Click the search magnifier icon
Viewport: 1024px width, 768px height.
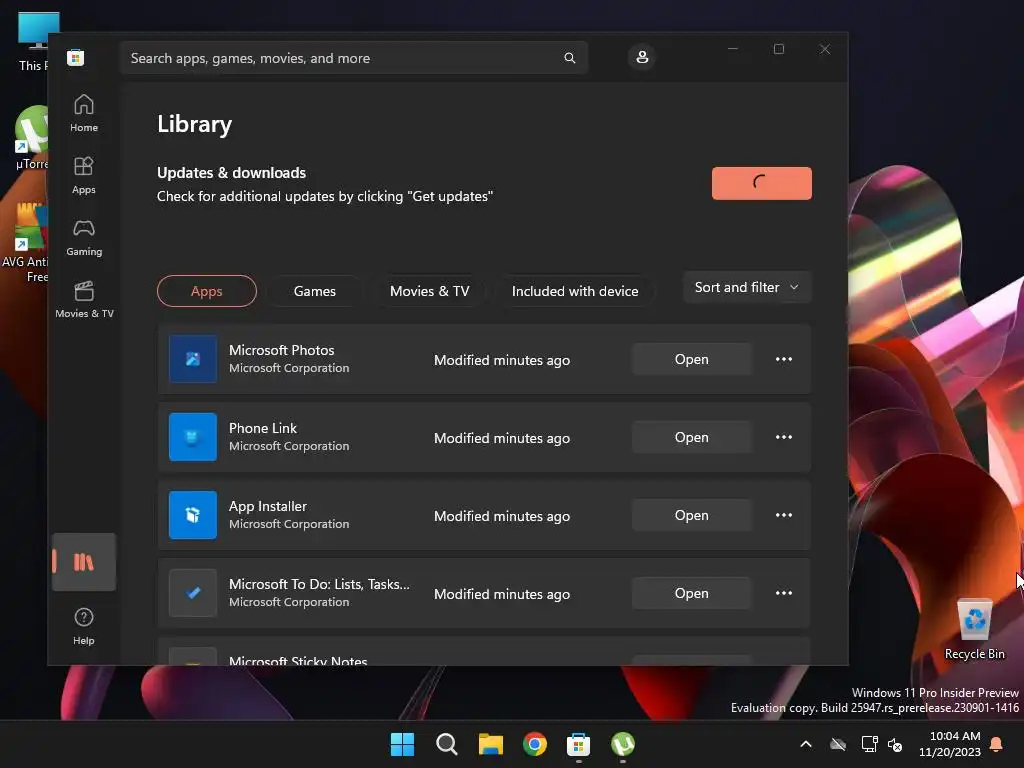[569, 58]
